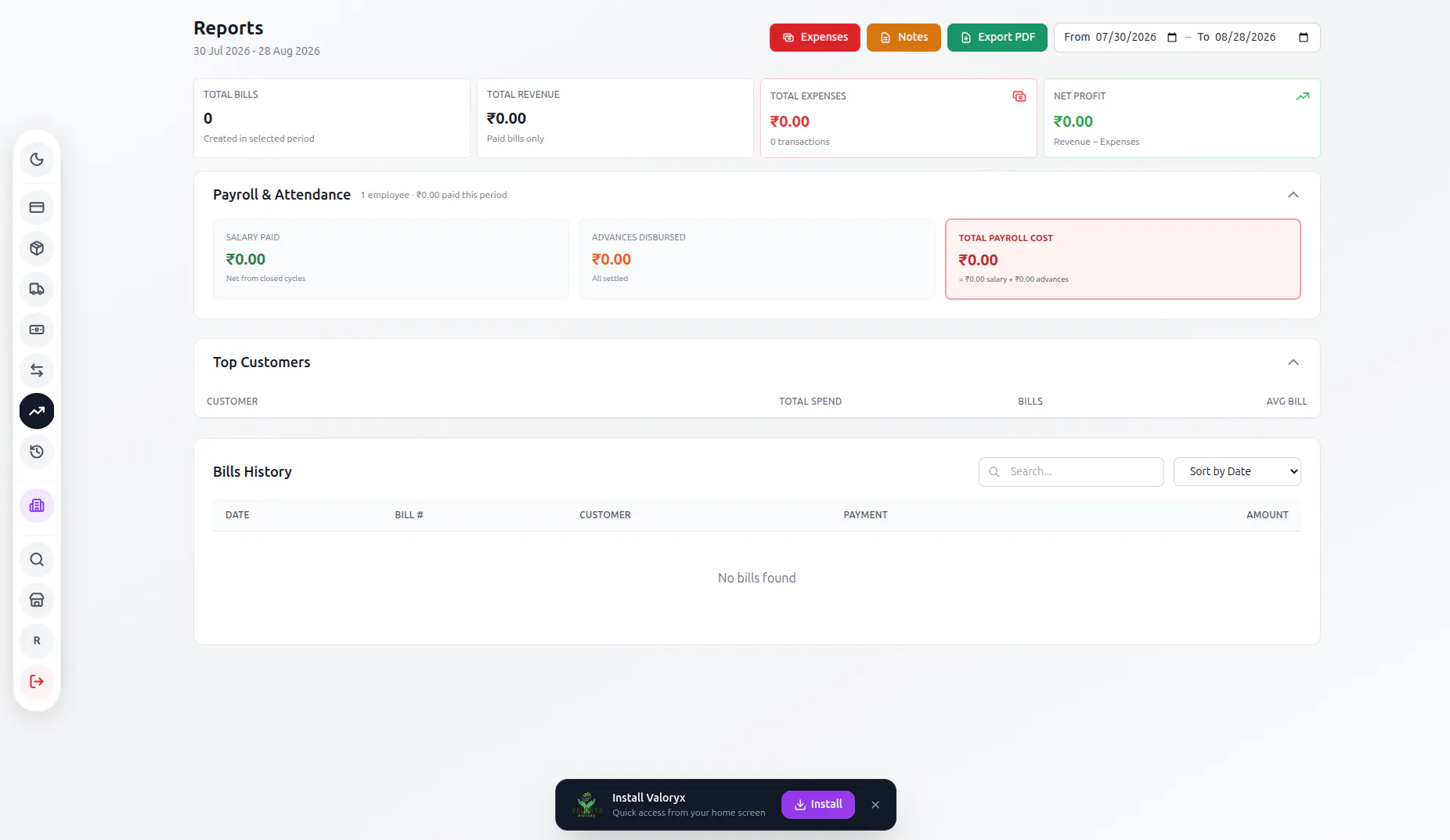The height and width of the screenshot is (840, 1450).
Task: Select the active Reports trend icon in sidebar
Action: pyautogui.click(x=37, y=411)
